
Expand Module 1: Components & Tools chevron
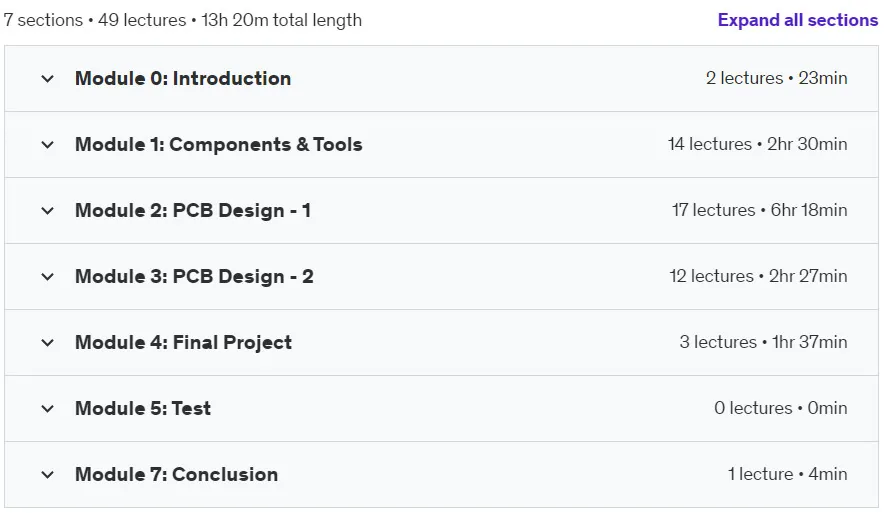click(x=48, y=145)
